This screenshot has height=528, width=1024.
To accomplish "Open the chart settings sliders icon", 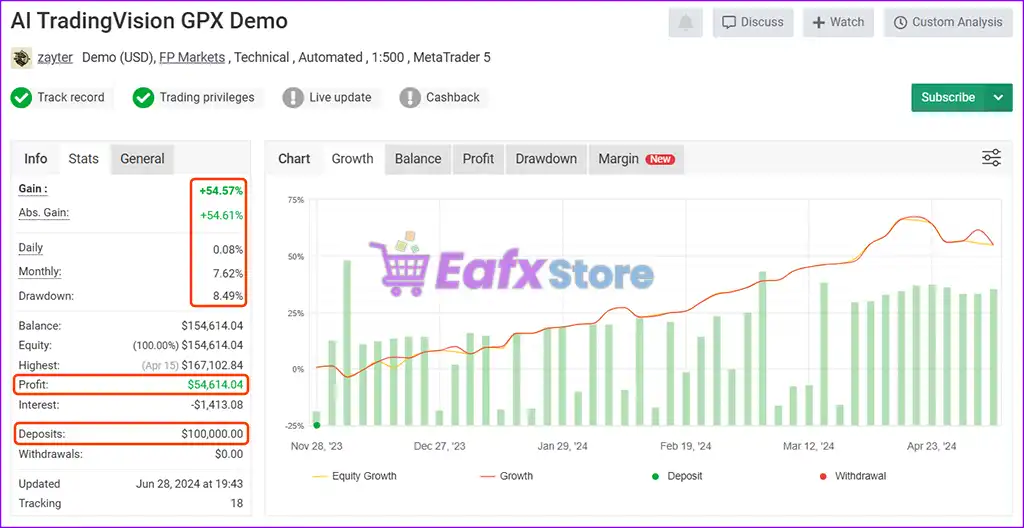I will pyautogui.click(x=991, y=158).
